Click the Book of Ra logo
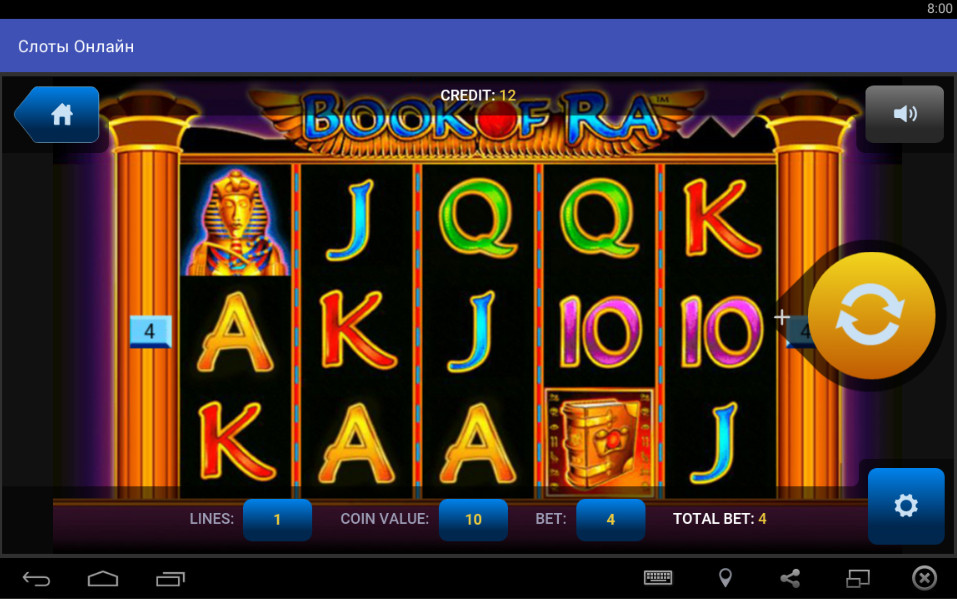The width and height of the screenshot is (957, 599). (479, 119)
